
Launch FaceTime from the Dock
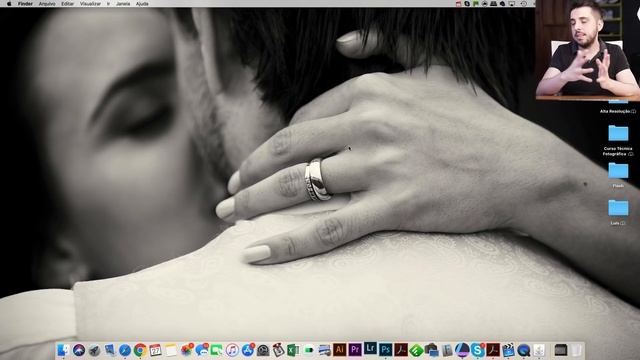pos(216,350)
